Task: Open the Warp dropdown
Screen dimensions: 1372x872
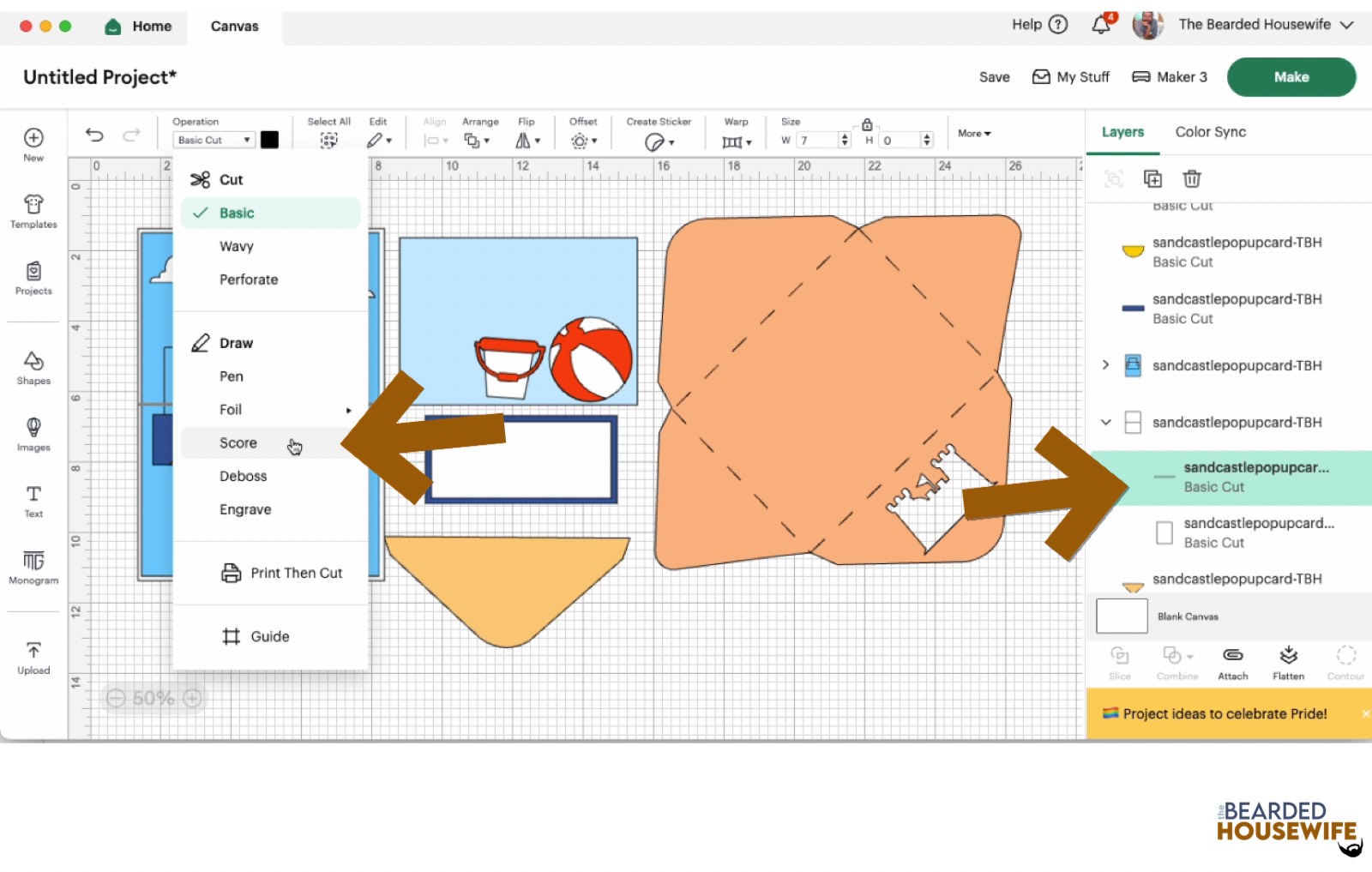Action: point(737,141)
